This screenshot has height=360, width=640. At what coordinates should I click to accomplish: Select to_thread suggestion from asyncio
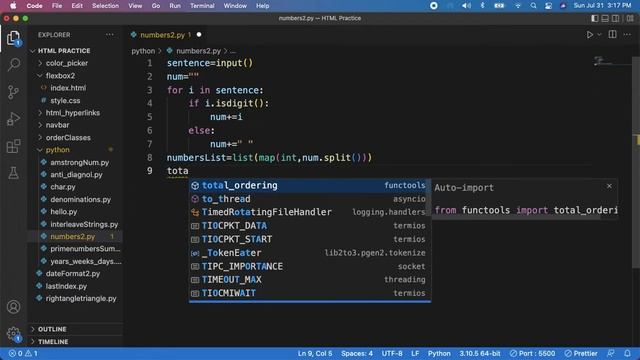(309, 199)
